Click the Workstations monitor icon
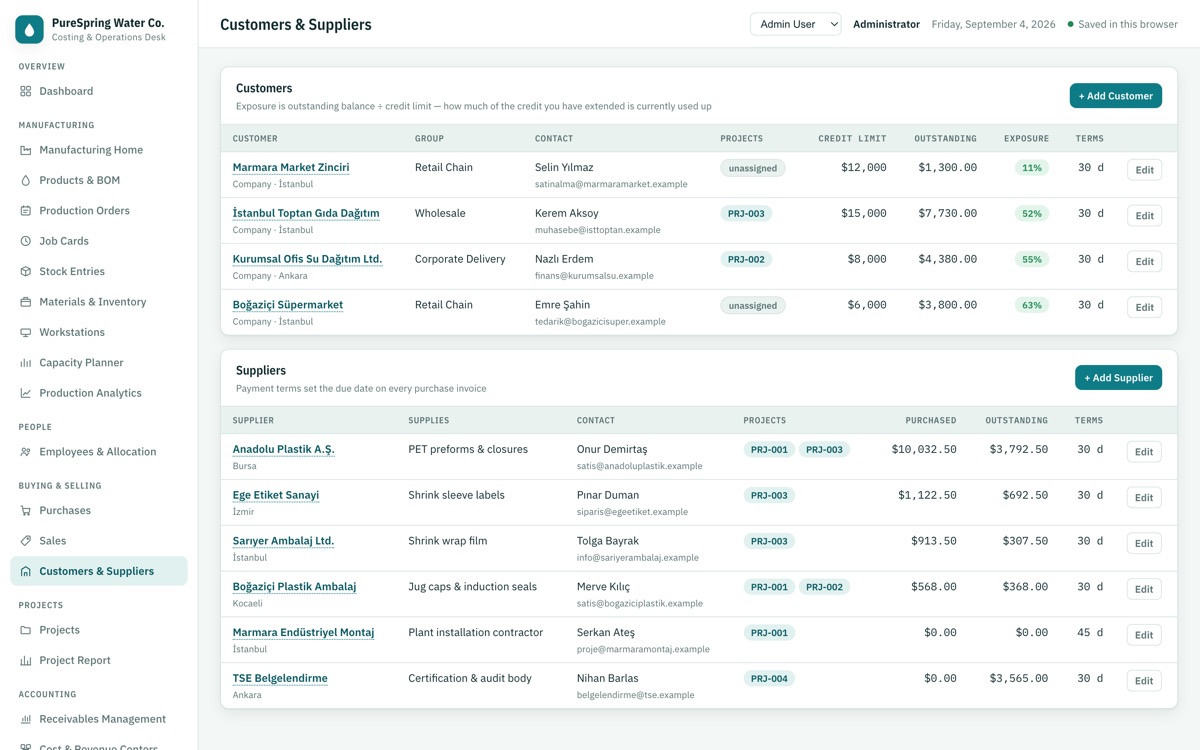Viewport: 1200px width, 750px height. point(26,332)
